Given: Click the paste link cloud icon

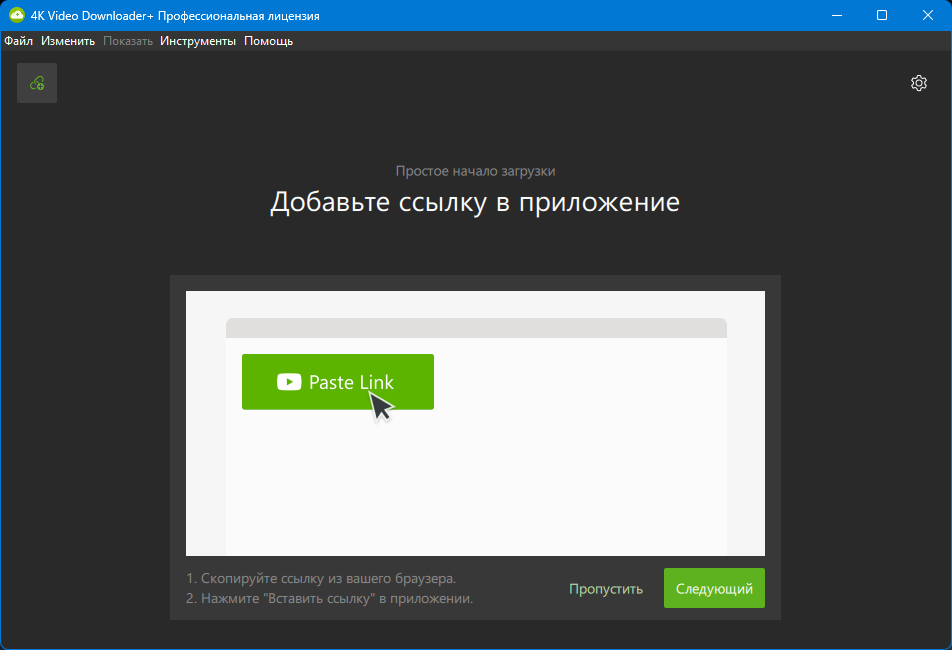Looking at the screenshot, I should 37,83.
